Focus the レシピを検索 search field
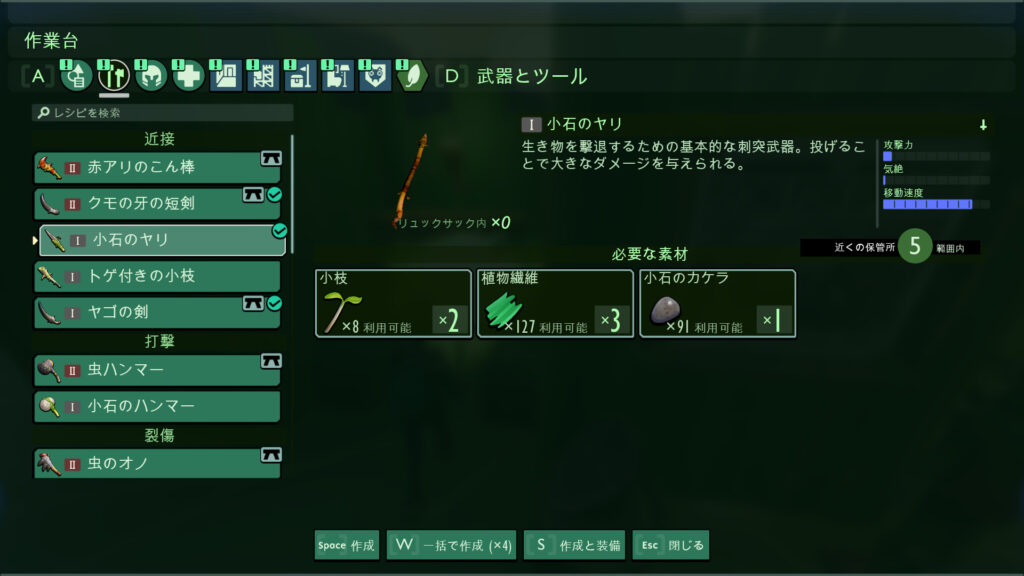Image resolution: width=1024 pixels, height=576 pixels. pyautogui.click(x=163, y=113)
